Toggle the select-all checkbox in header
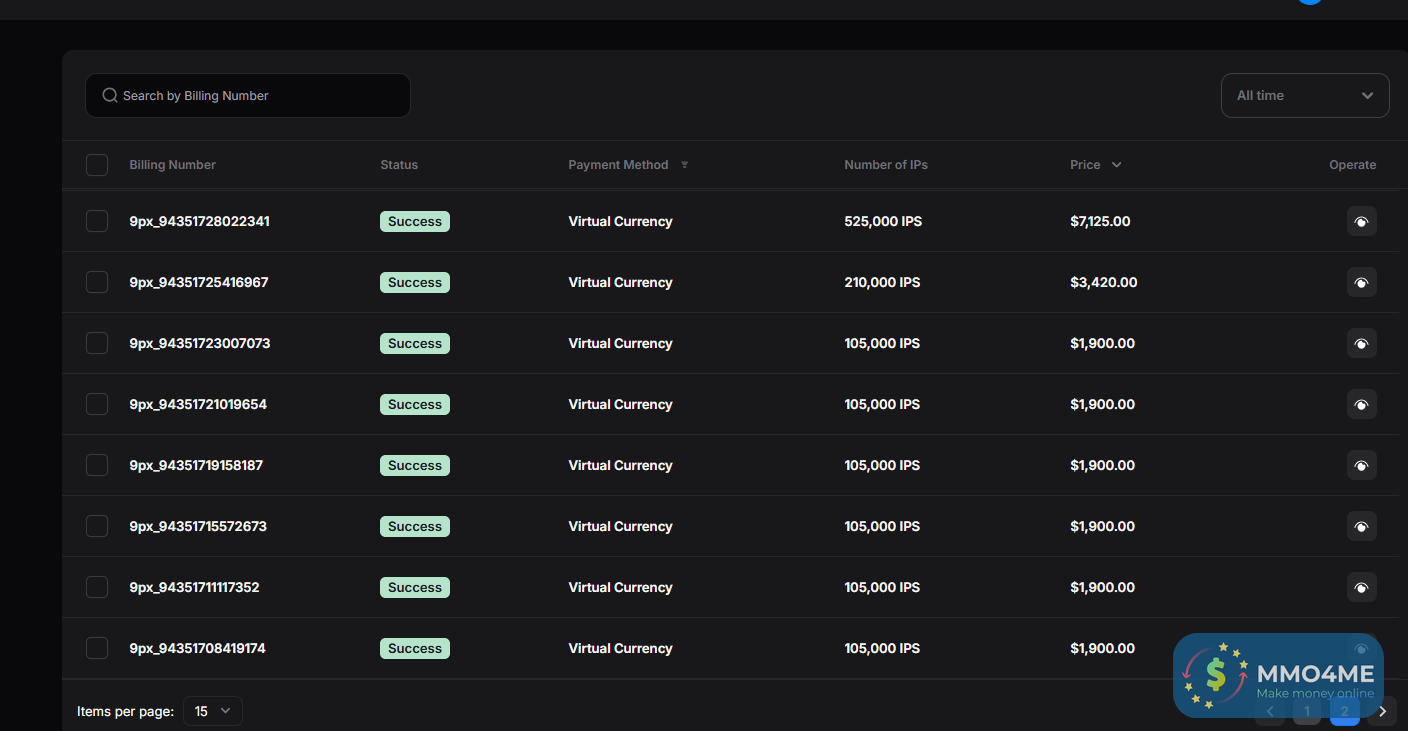Image resolution: width=1408 pixels, height=731 pixels. coord(97,165)
